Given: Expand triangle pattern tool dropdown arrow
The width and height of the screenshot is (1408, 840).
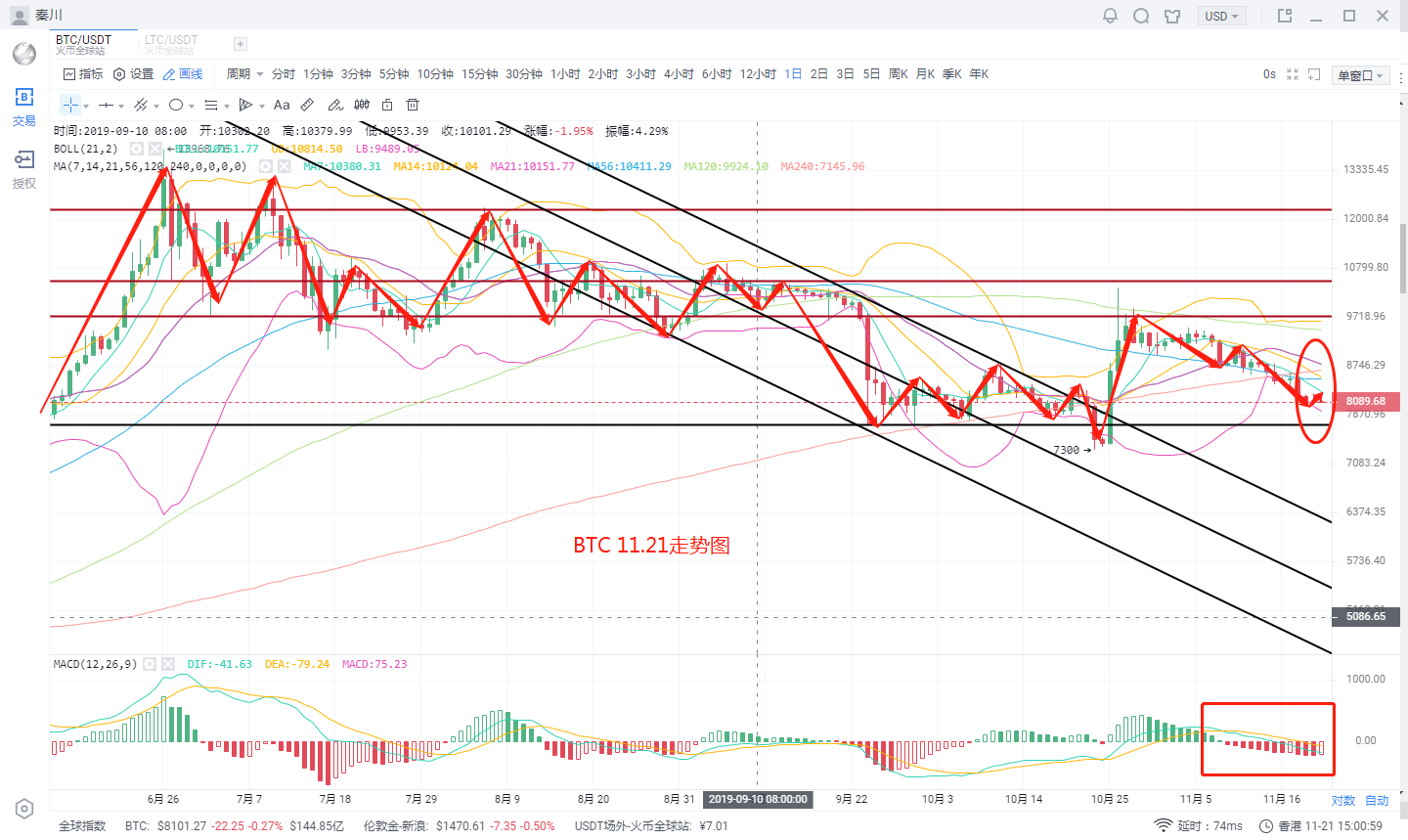Looking at the screenshot, I should 262,106.
